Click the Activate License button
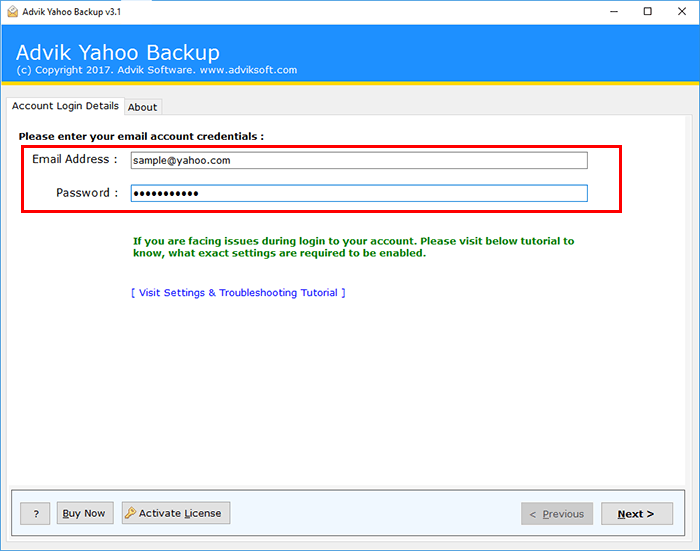 point(176,513)
